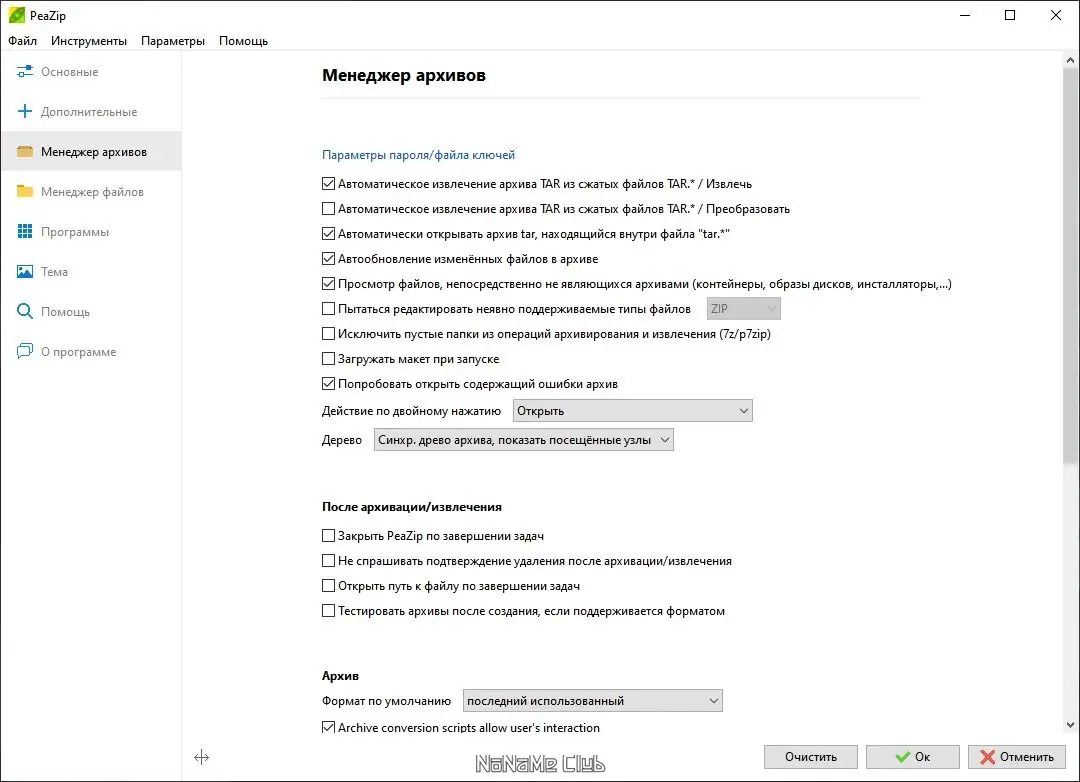Click the Помощь magnifier icon
This screenshot has height=782, width=1080.
(x=25, y=312)
